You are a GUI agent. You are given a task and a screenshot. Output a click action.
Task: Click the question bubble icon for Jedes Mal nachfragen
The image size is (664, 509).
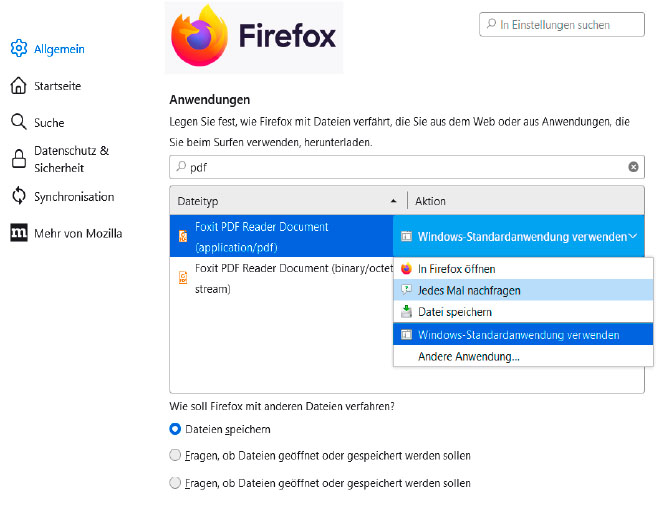(406, 290)
